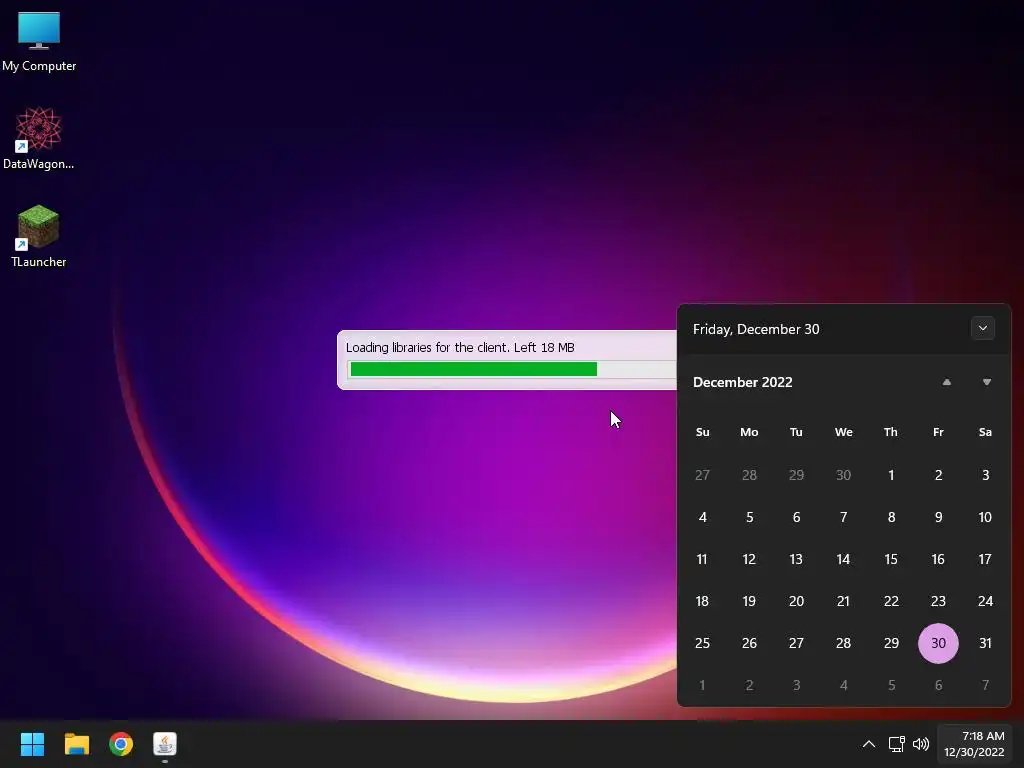
Task: Click the Sa weekday column header
Action: pyautogui.click(x=985, y=432)
